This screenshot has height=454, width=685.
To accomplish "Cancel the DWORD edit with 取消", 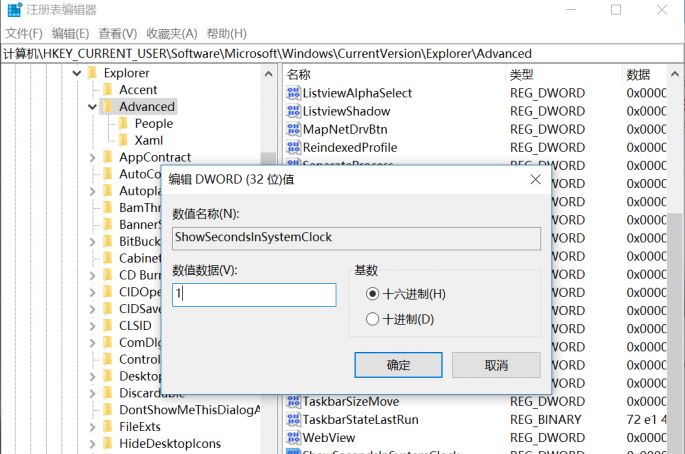I will pyautogui.click(x=496, y=365).
